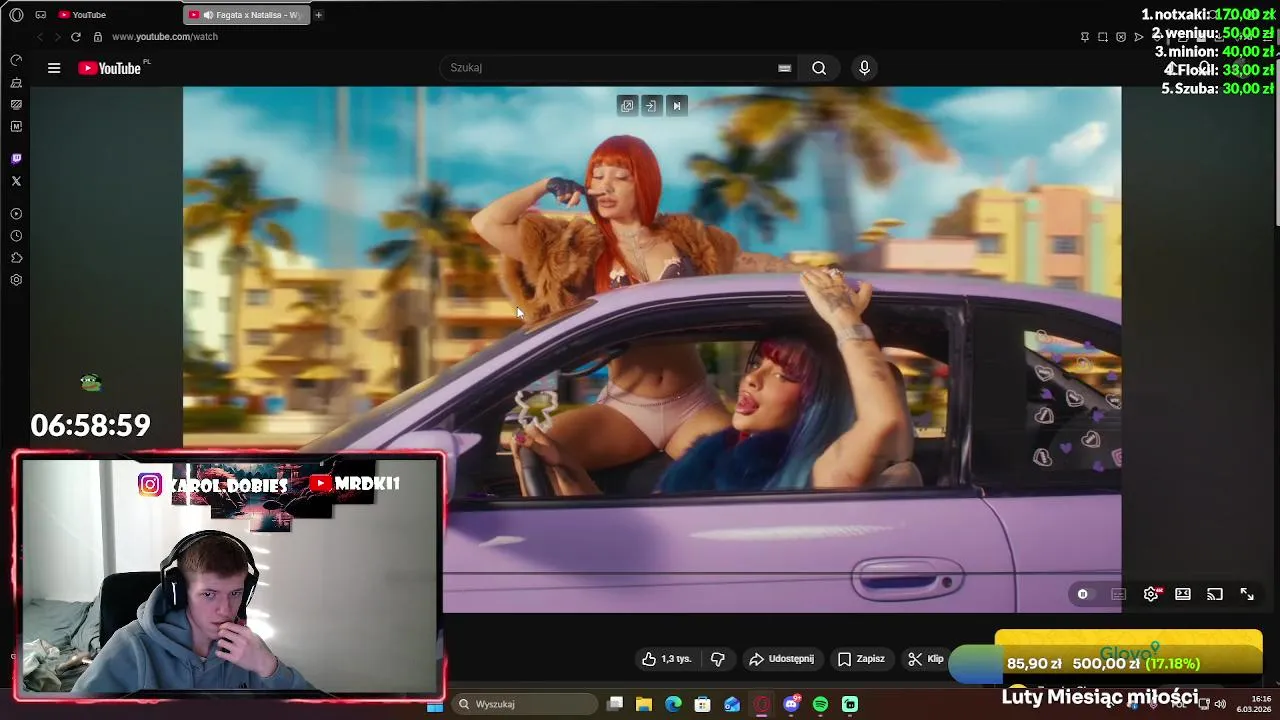
Task: Click into the Szukaj search field
Action: click(607, 68)
